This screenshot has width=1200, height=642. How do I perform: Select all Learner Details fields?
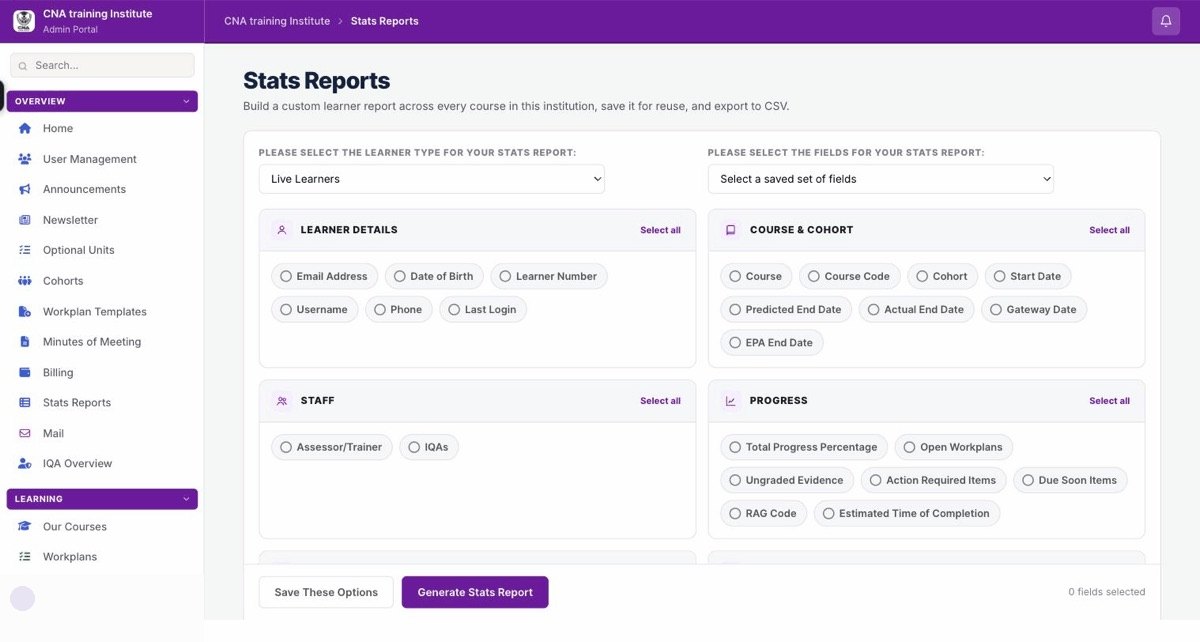pyautogui.click(x=660, y=230)
